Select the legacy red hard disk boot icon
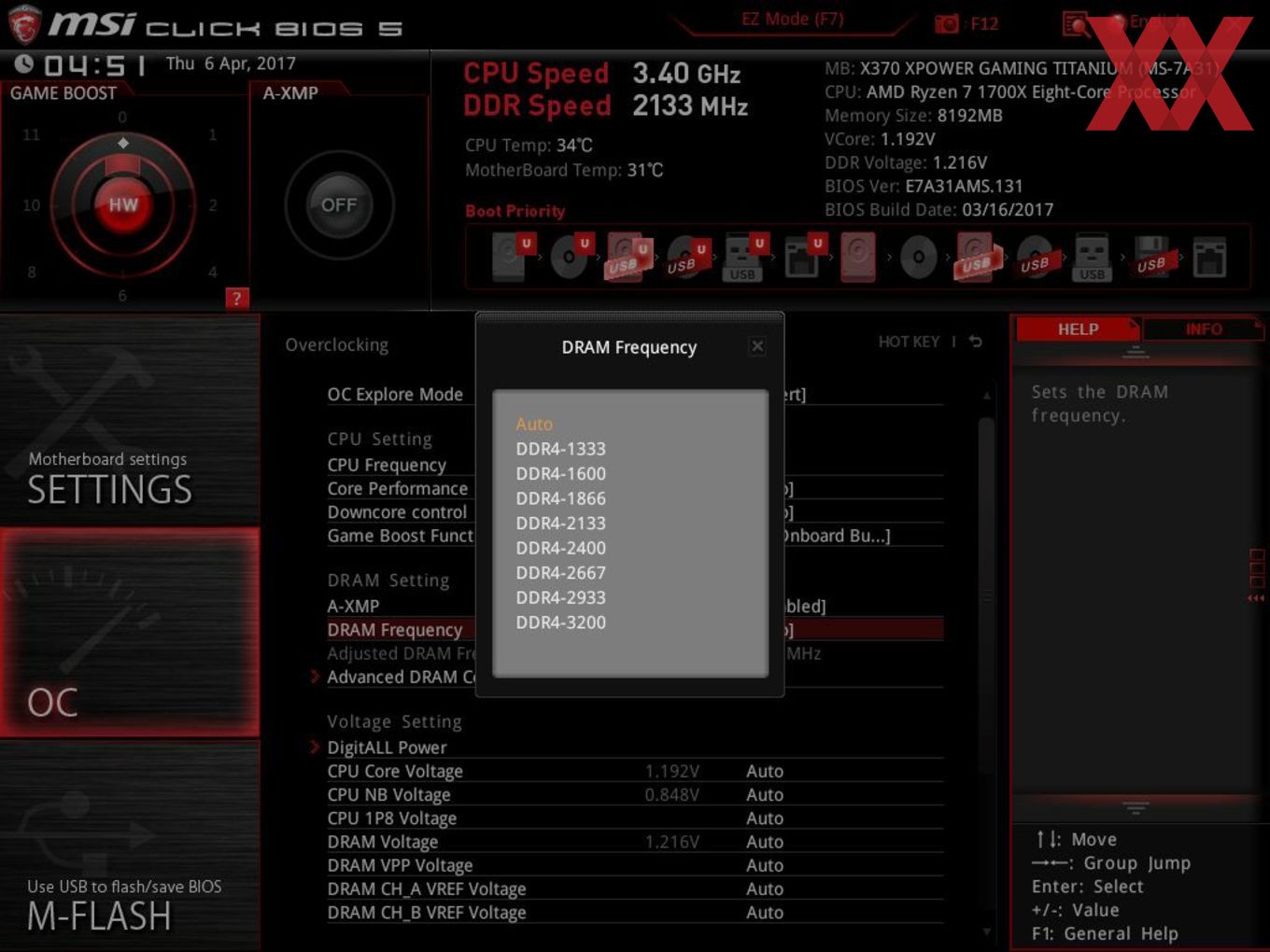1270x952 pixels. [x=858, y=258]
